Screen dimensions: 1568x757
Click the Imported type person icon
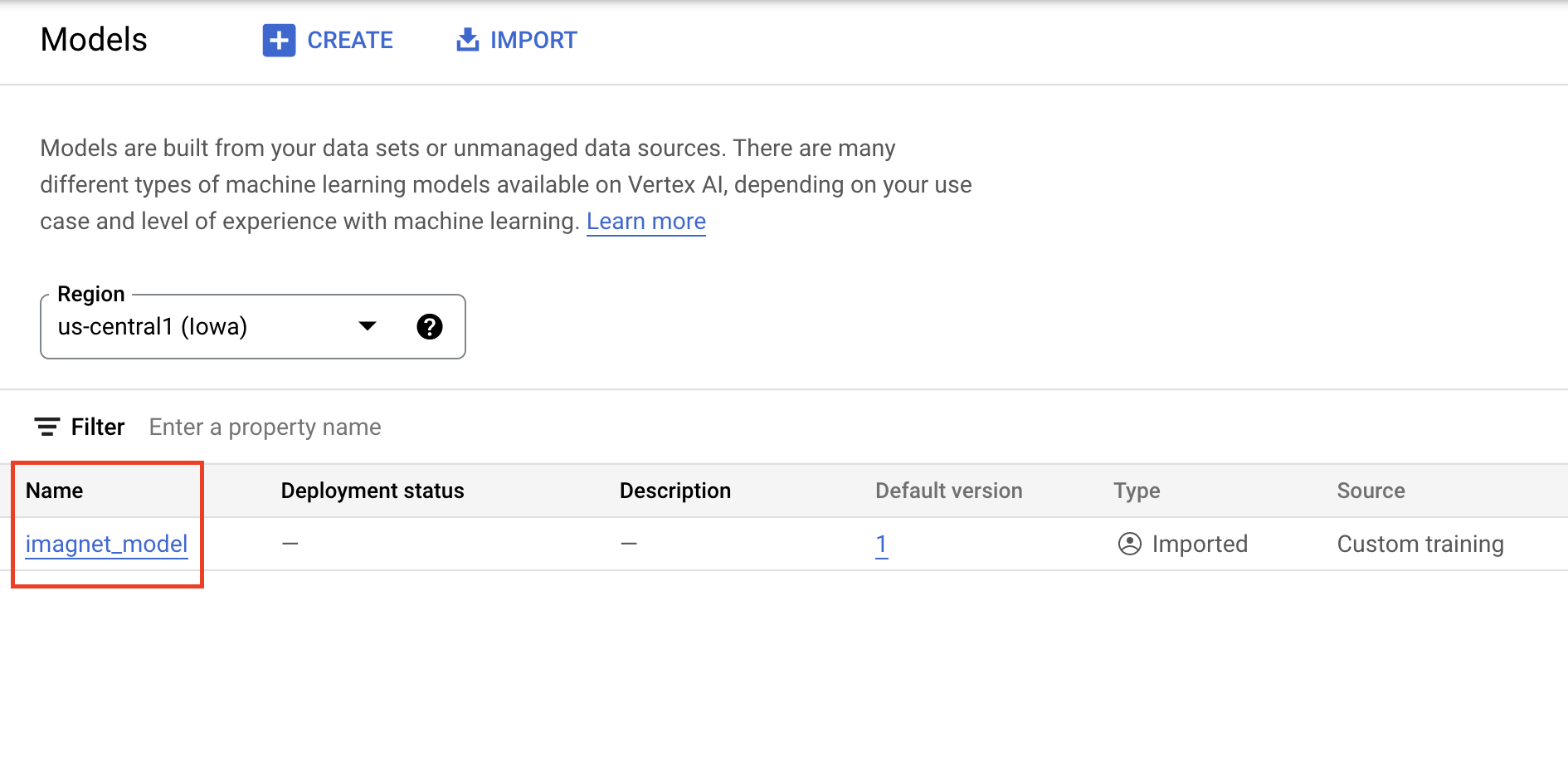tap(1129, 544)
